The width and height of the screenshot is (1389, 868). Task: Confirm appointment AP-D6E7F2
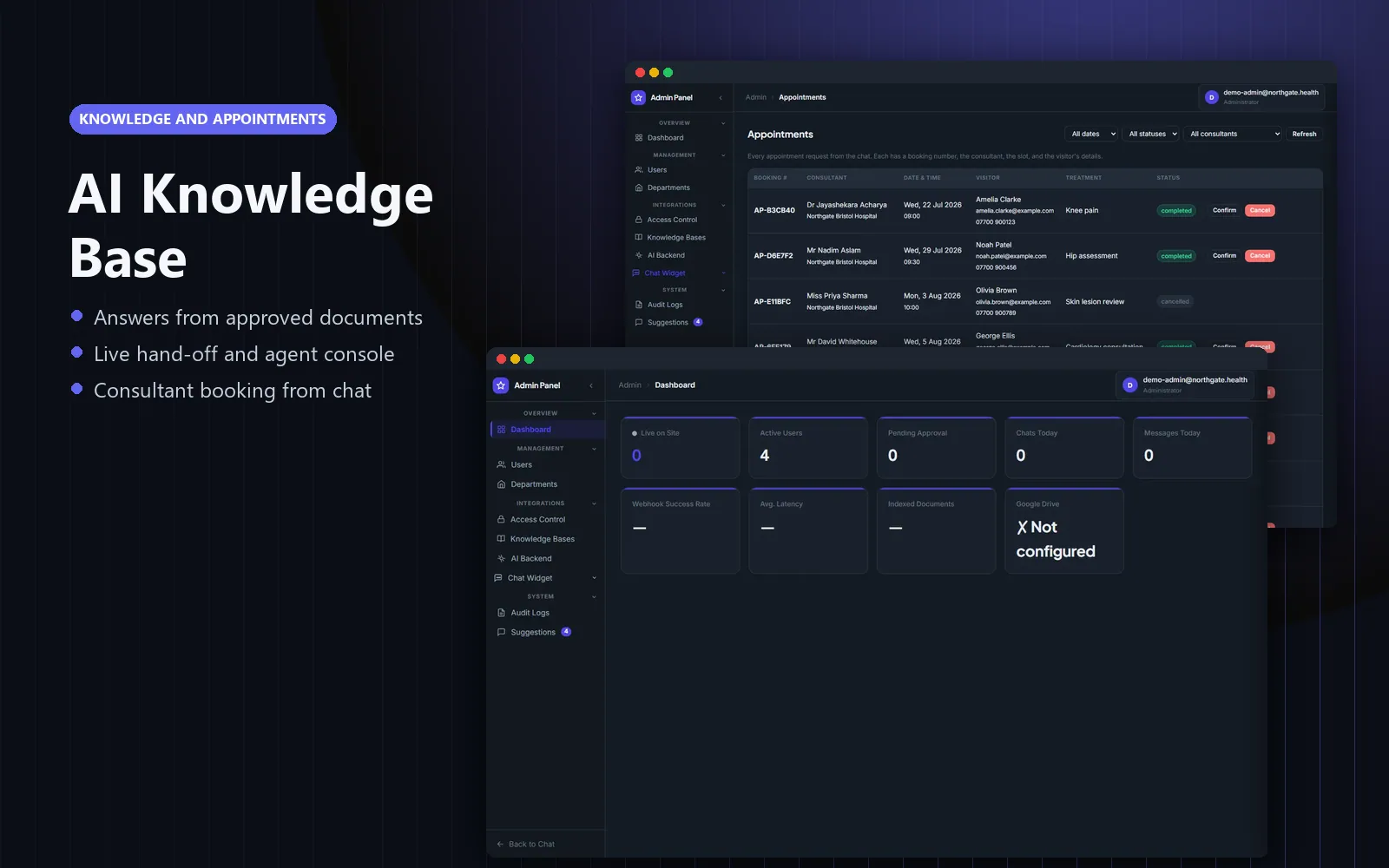1224,256
